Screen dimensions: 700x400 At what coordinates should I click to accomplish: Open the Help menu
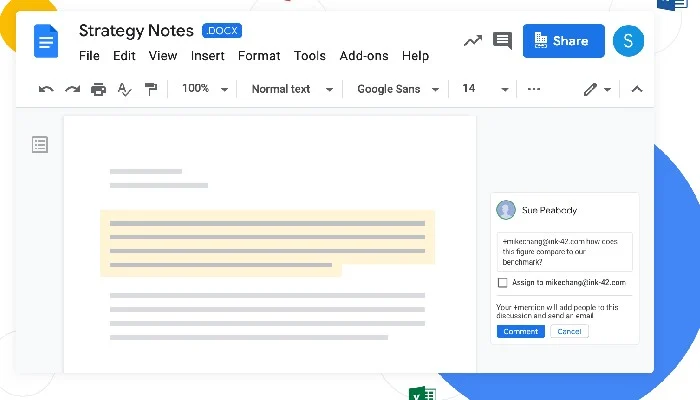415,56
